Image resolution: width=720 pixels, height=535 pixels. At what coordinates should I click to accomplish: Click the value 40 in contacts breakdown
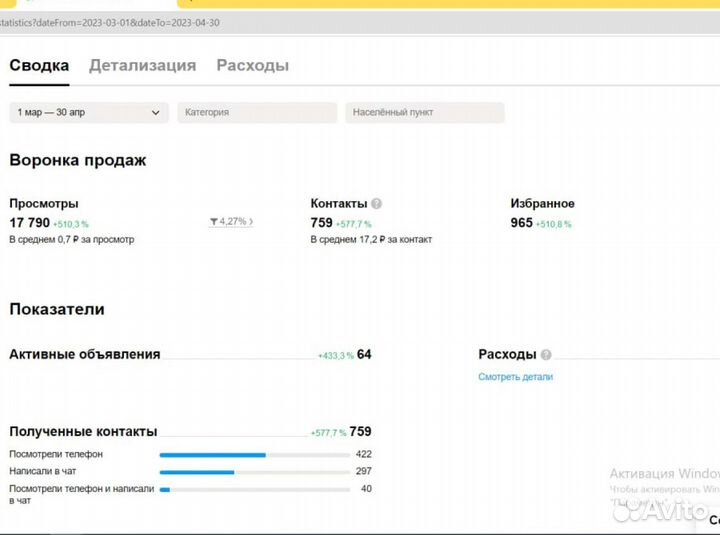click(x=366, y=489)
